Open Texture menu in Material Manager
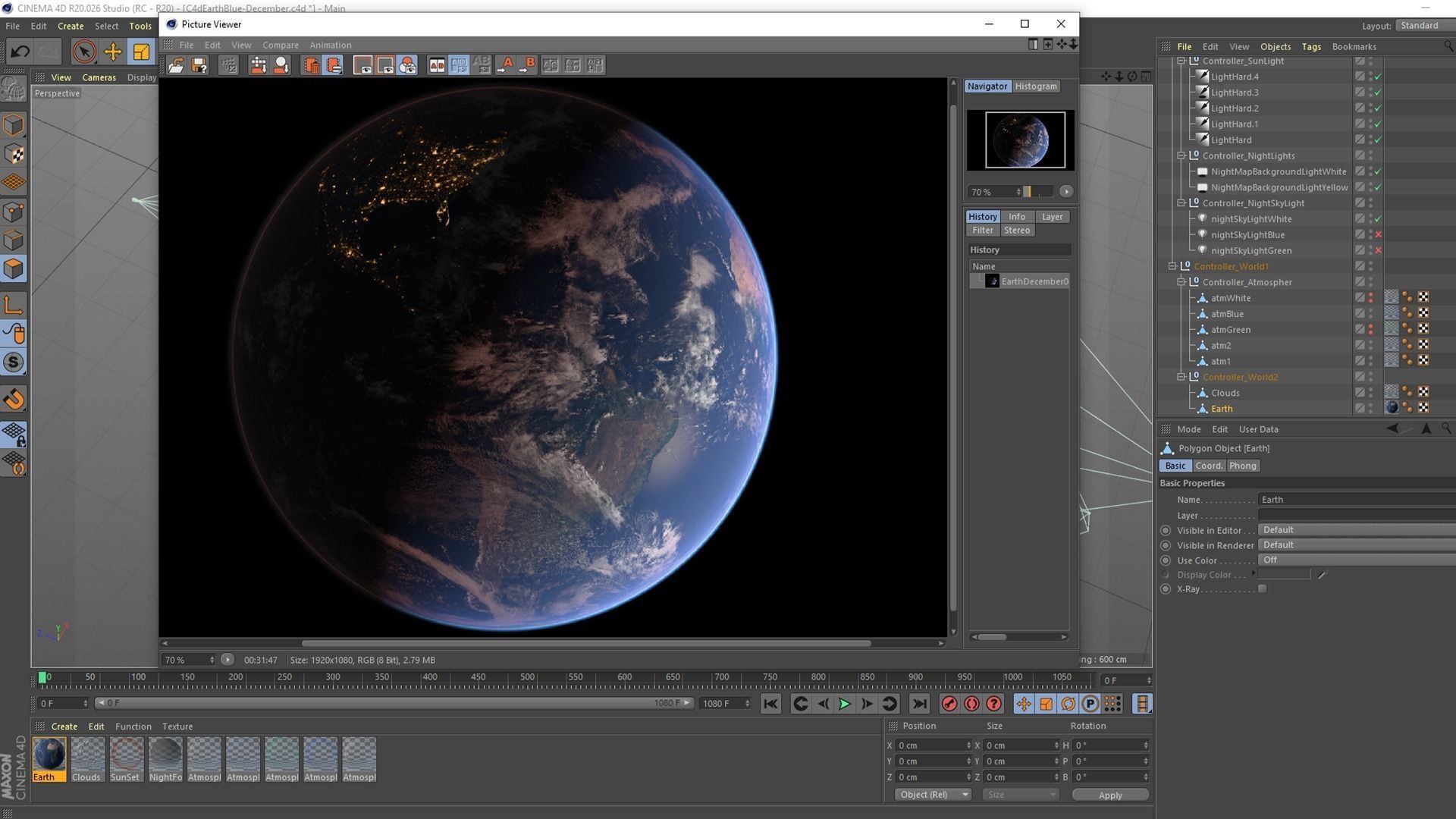Screen dimensions: 1456x819 click(177, 726)
